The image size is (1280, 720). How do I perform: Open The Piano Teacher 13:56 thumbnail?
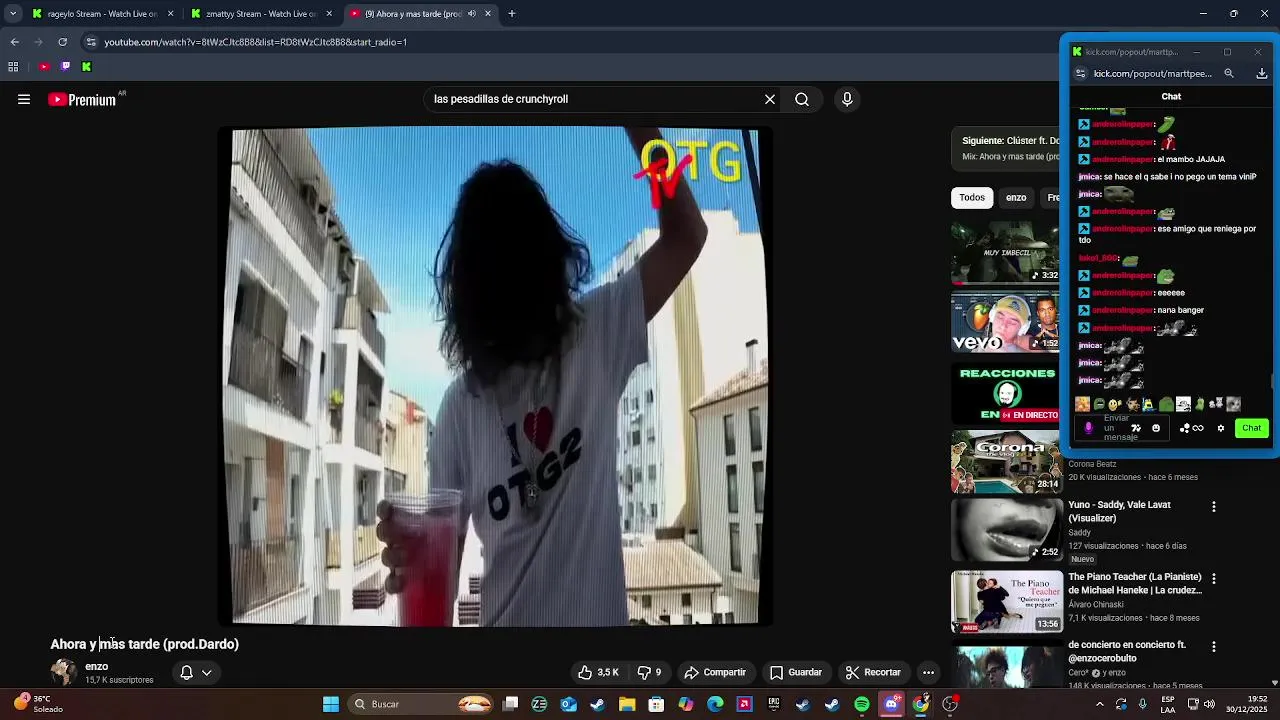[x=1007, y=601]
